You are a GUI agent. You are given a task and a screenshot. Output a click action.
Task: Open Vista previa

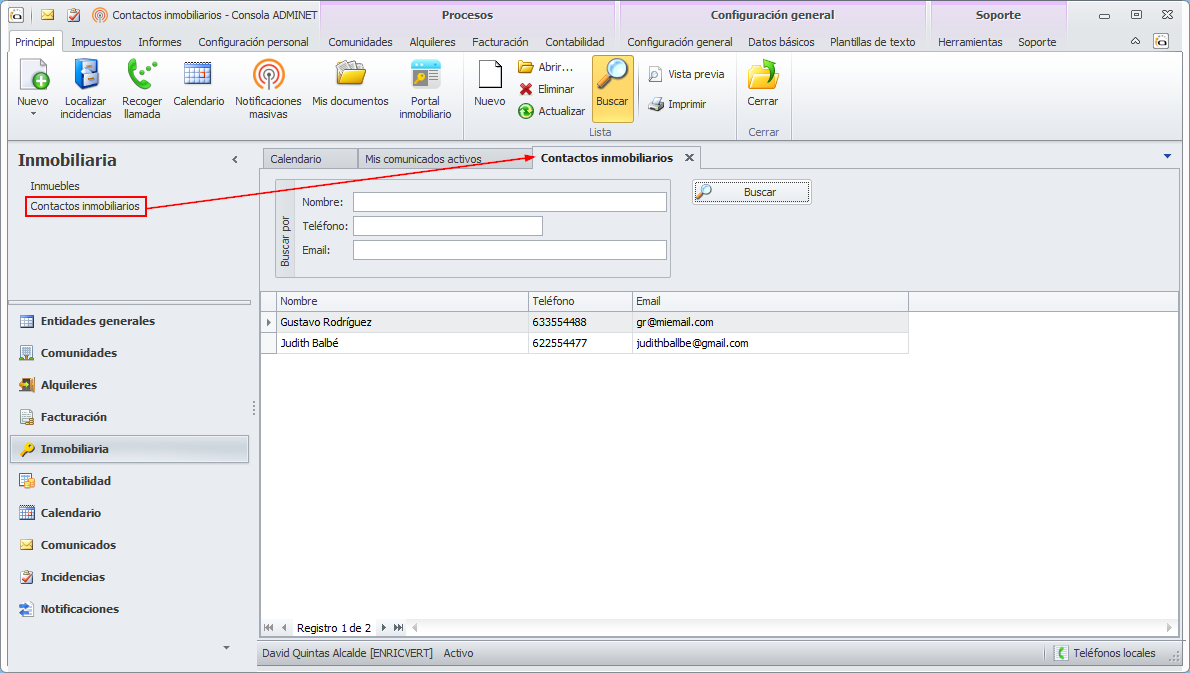point(686,74)
